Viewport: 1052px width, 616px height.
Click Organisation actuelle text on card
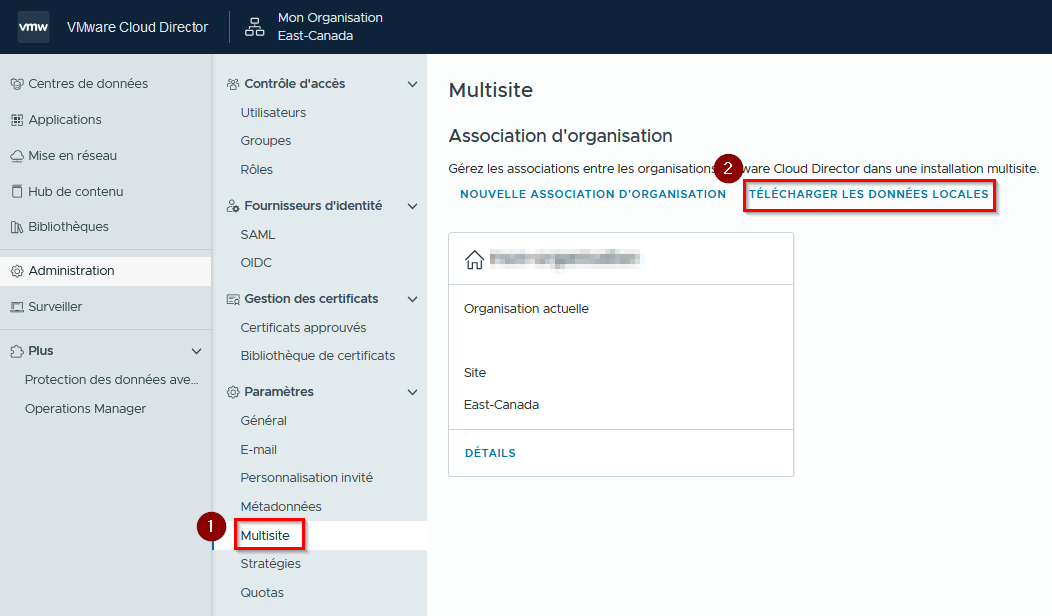(x=526, y=309)
